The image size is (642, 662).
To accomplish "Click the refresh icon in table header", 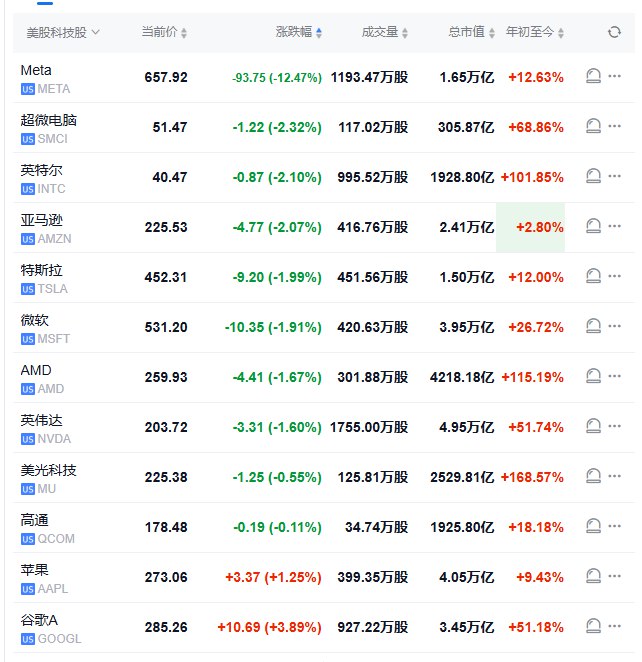I will (x=614, y=32).
